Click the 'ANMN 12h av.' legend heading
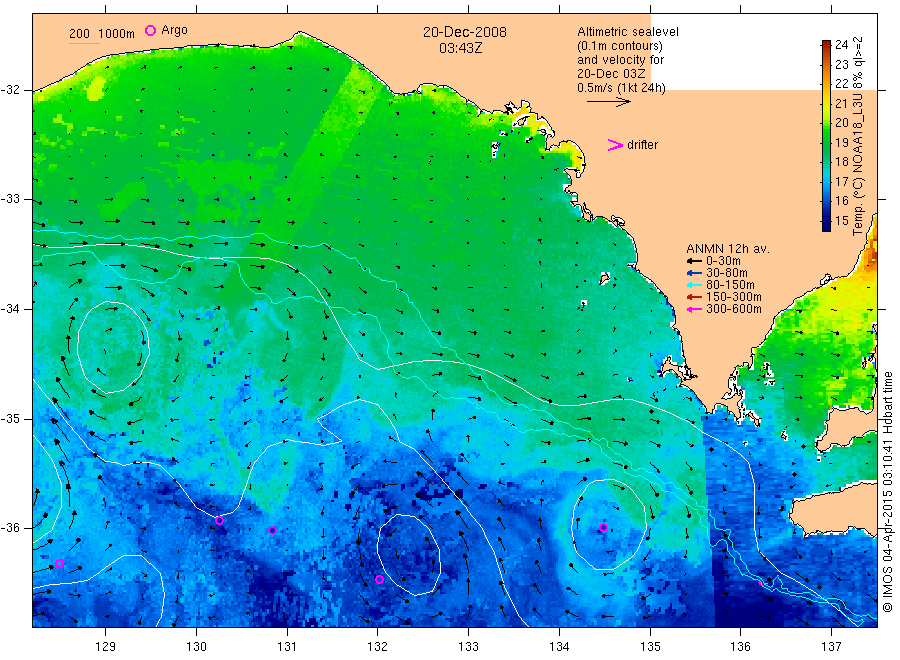The width and height of the screenshot is (900, 660). pos(728,249)
